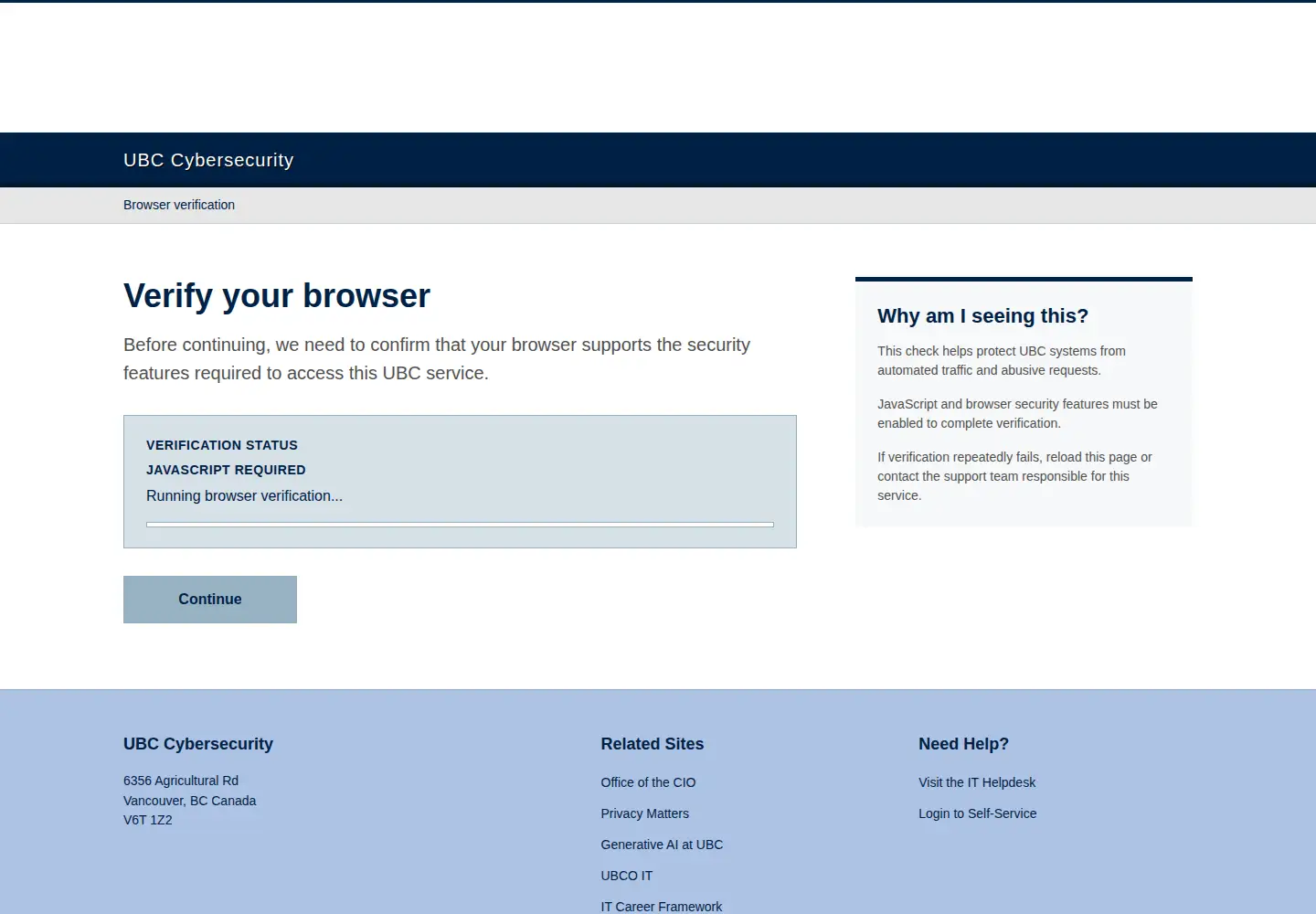1316x914 pixels.
Task: Select the Browser verification breadcrumb
Action: (179, 205)
